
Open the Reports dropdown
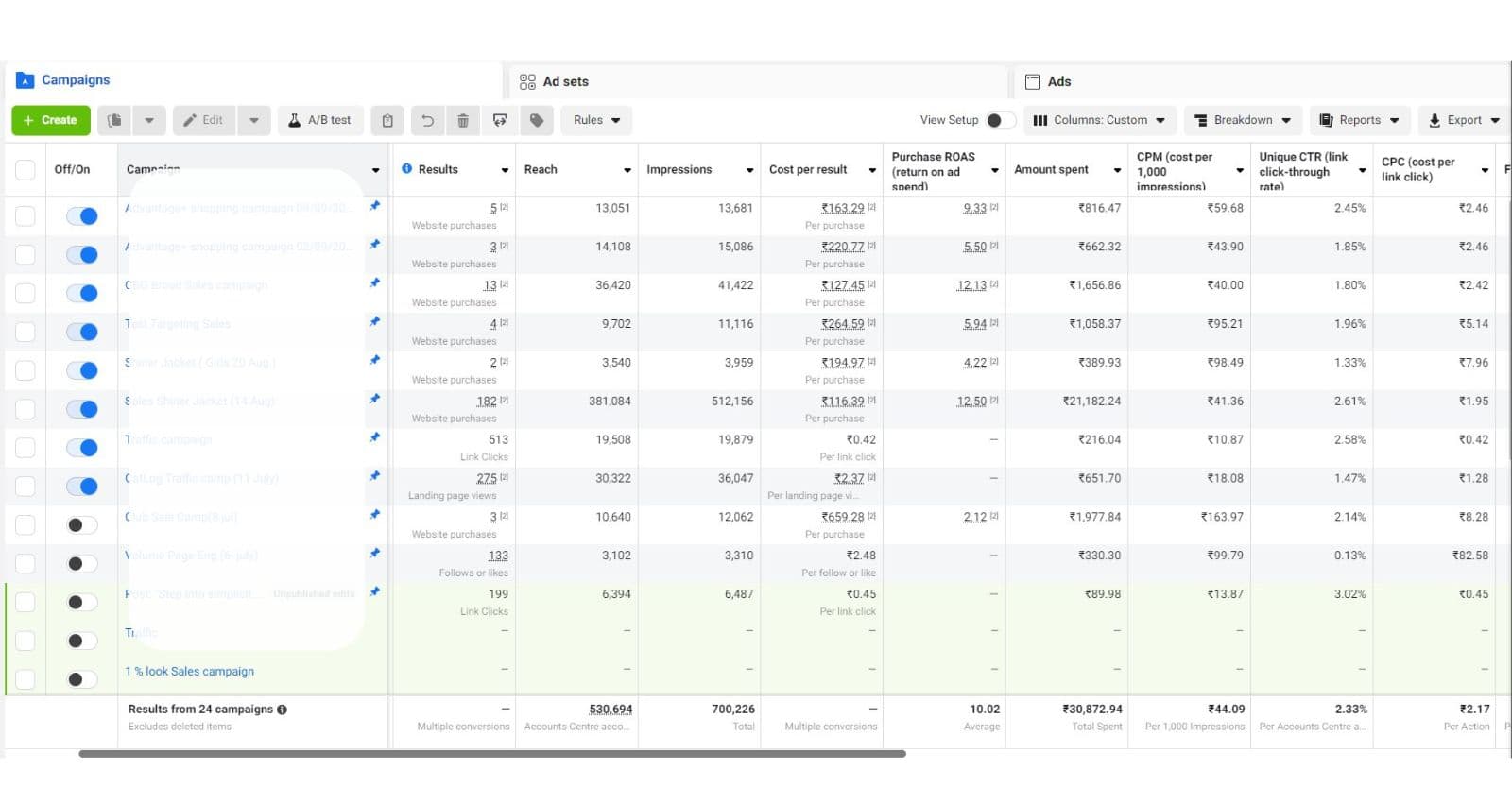[1360, 120]
